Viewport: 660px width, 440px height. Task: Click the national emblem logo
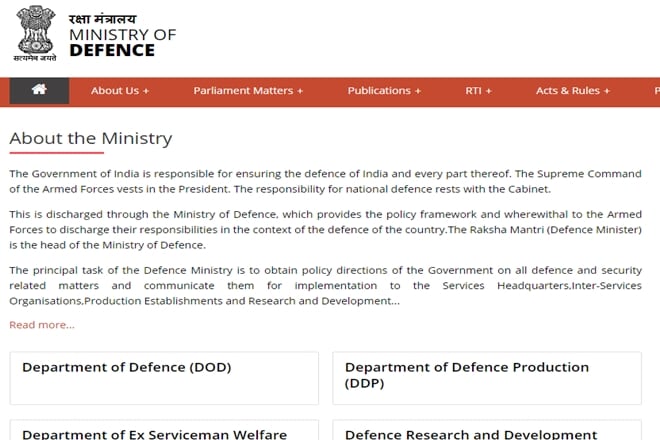click(35, 34)
